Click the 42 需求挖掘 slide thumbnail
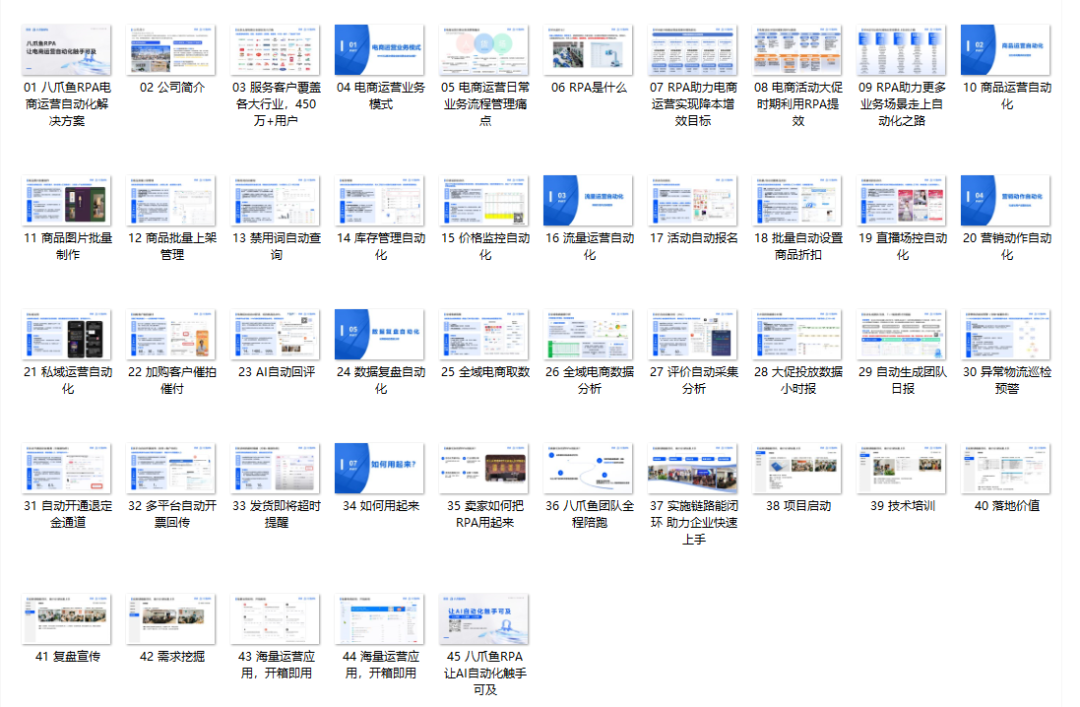This screenshot has height=707, width=1080. click(x=171, y=619)
